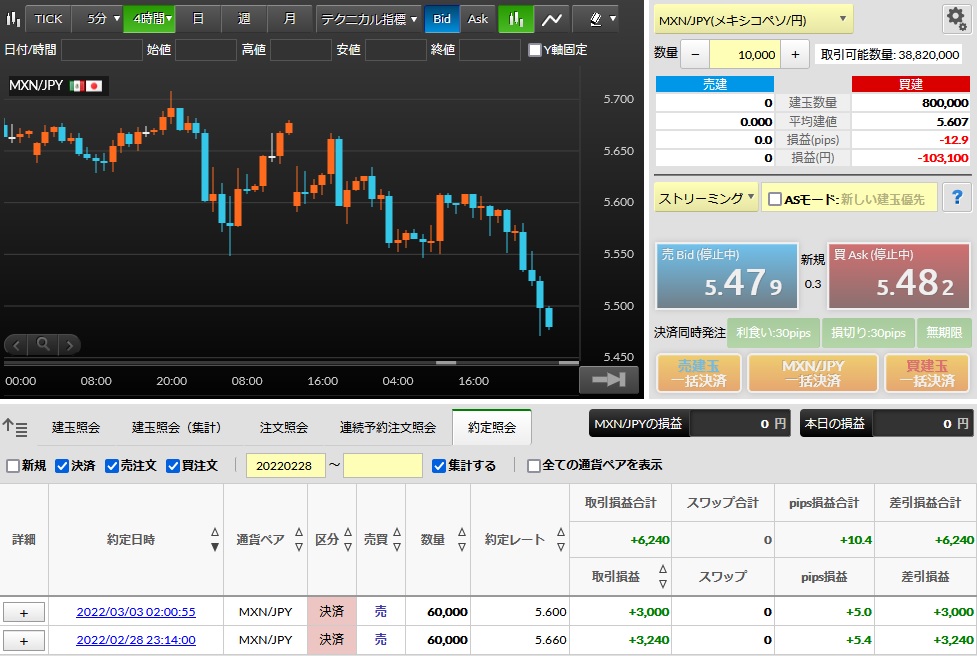Click the 売 Bid 5.479 sell button

coord(727,276)
